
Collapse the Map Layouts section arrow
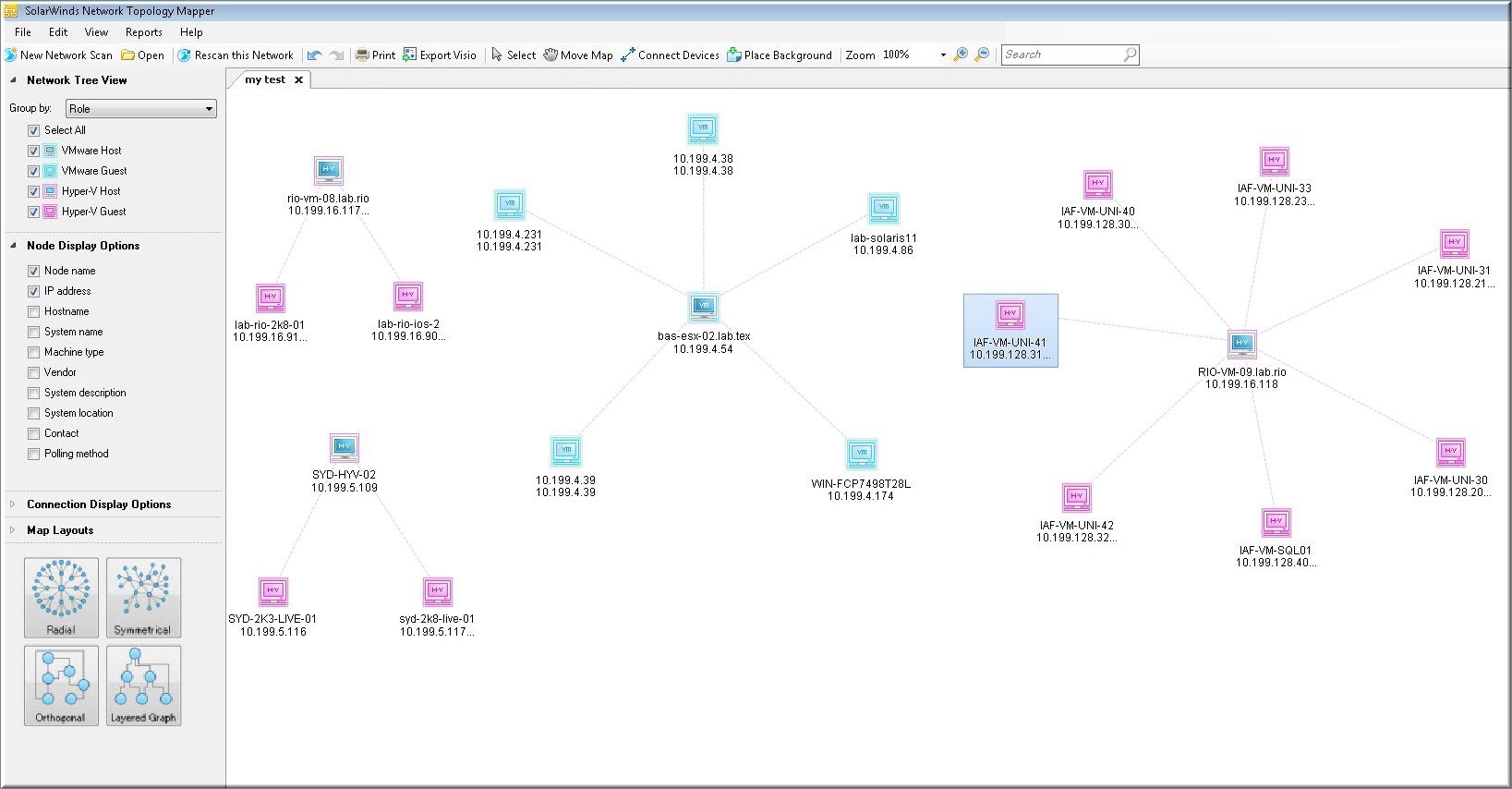pyautogui.click(x=13, y=530)
